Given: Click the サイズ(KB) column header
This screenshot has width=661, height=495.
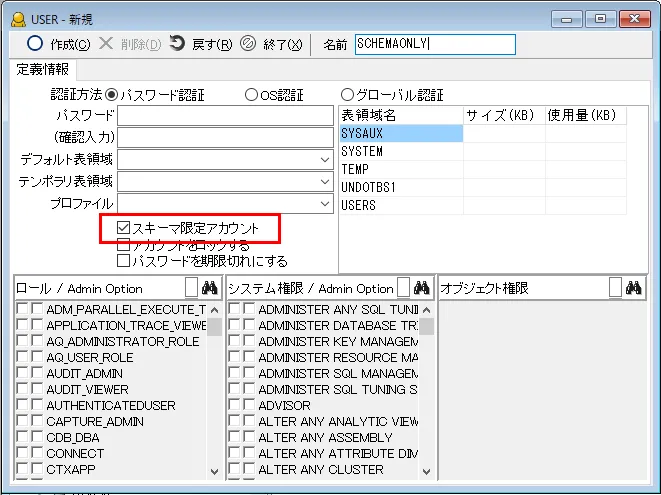Looking at the screenshot, I should pos(505,115).
